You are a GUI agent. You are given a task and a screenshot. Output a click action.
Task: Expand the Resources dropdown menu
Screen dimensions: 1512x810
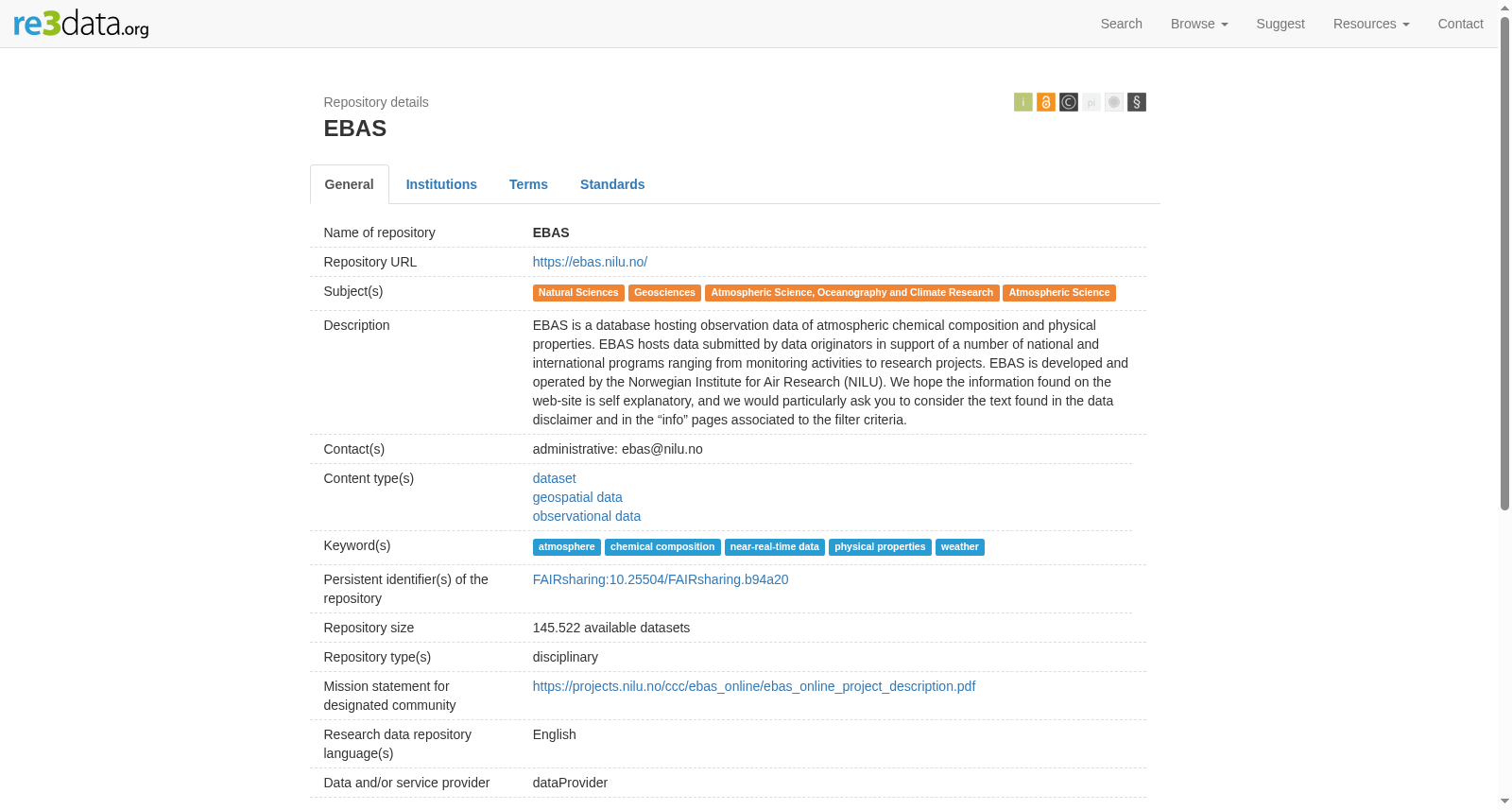tap(1370, 24)
